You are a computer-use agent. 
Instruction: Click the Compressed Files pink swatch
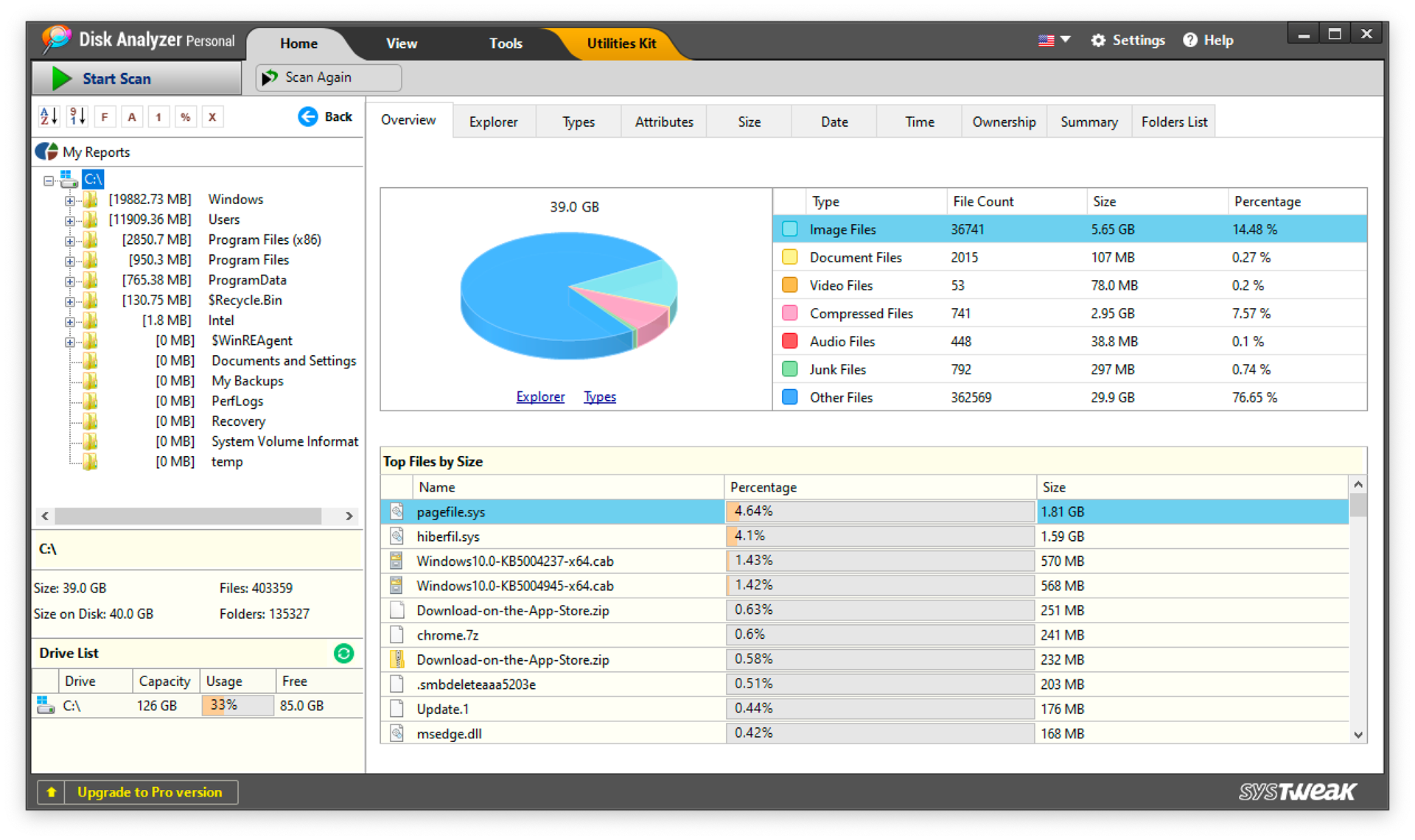coord(789,313)
